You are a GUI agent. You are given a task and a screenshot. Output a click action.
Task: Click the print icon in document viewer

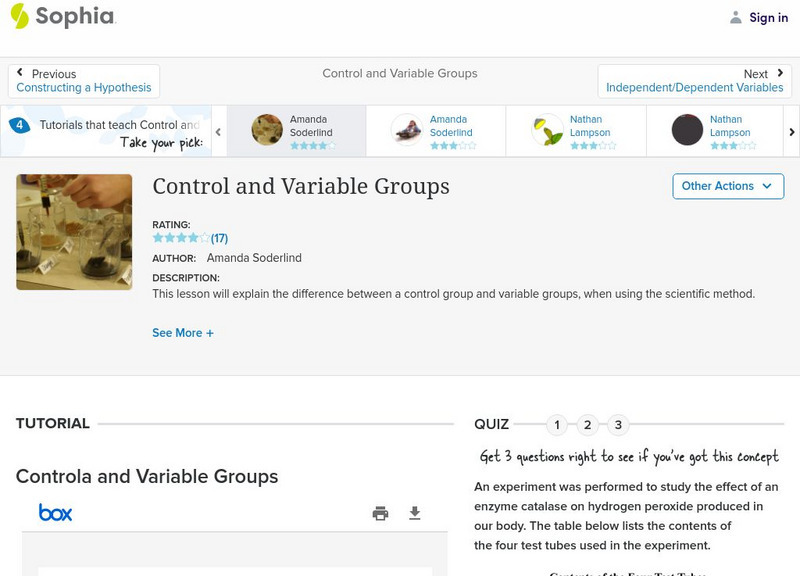point(380,513)
